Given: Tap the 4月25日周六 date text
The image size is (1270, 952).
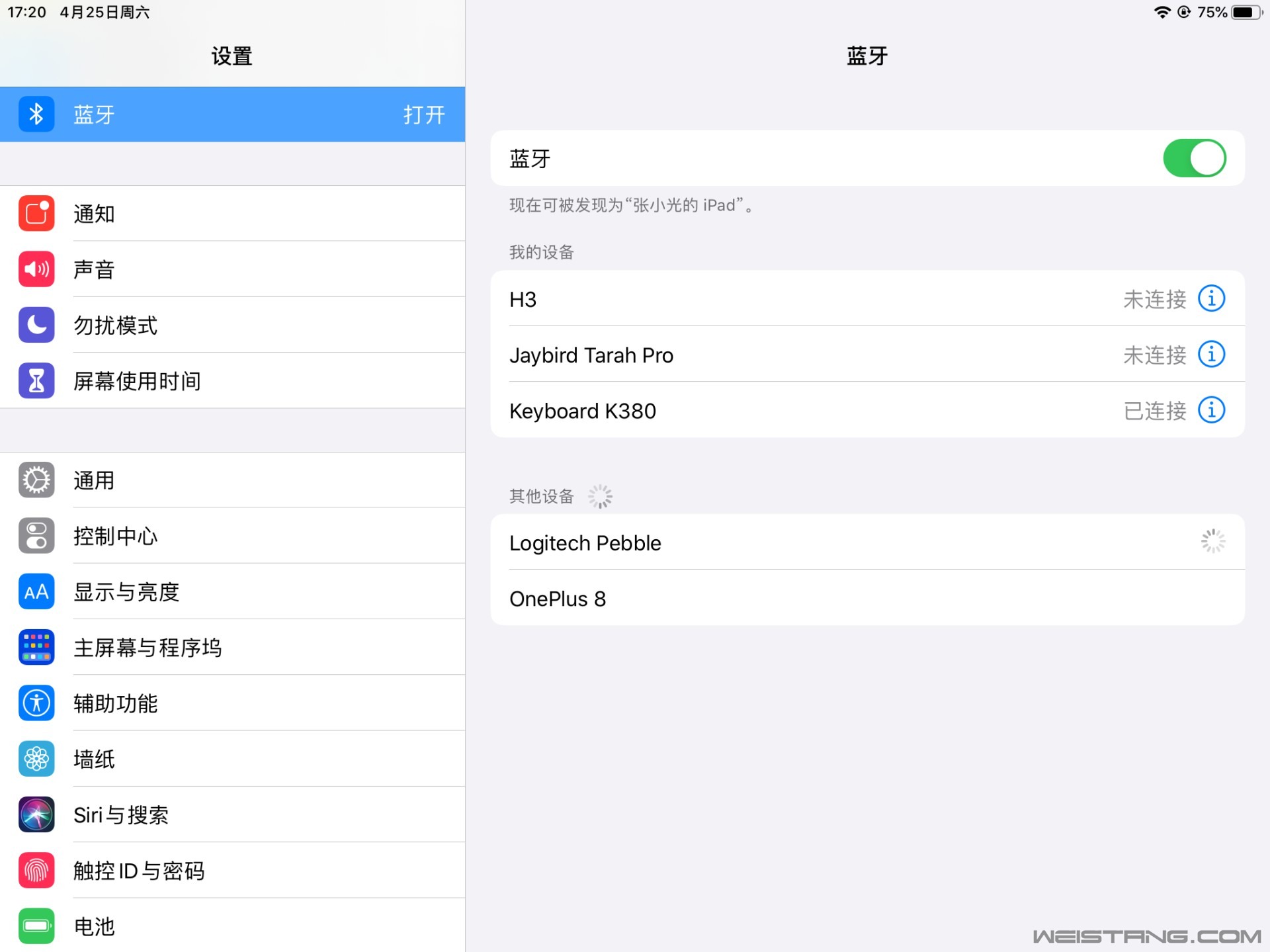Looking at the screenshot, I should tap(105, 12).
